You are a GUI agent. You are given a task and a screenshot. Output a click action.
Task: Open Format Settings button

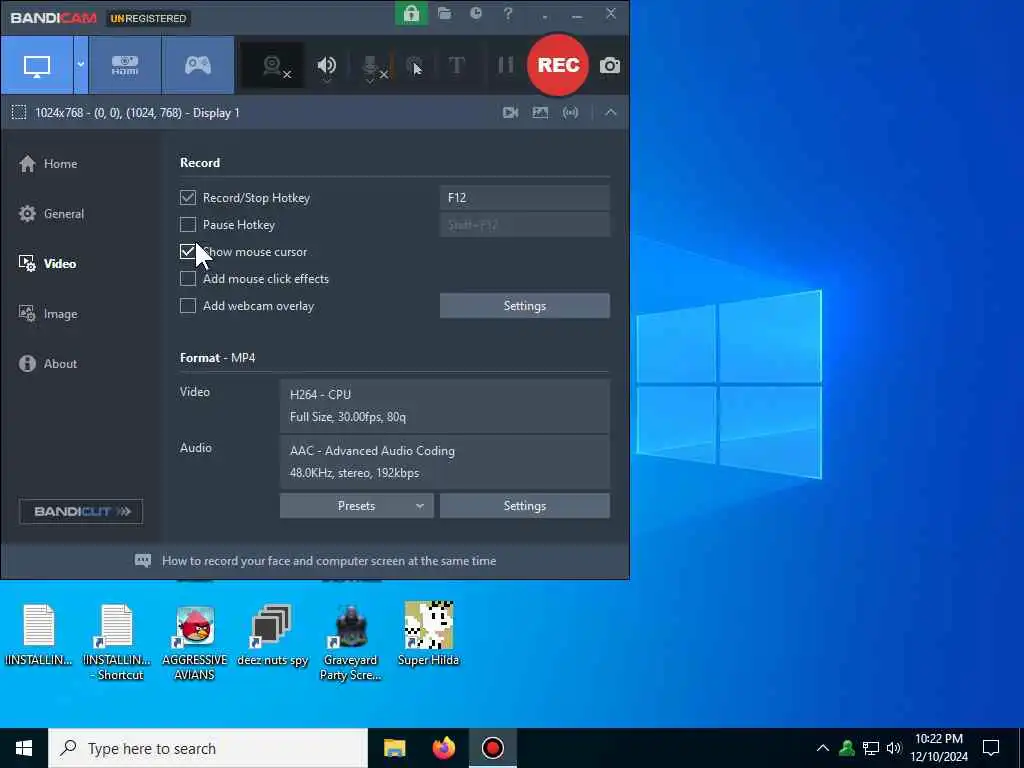click(x=524, y=505)
